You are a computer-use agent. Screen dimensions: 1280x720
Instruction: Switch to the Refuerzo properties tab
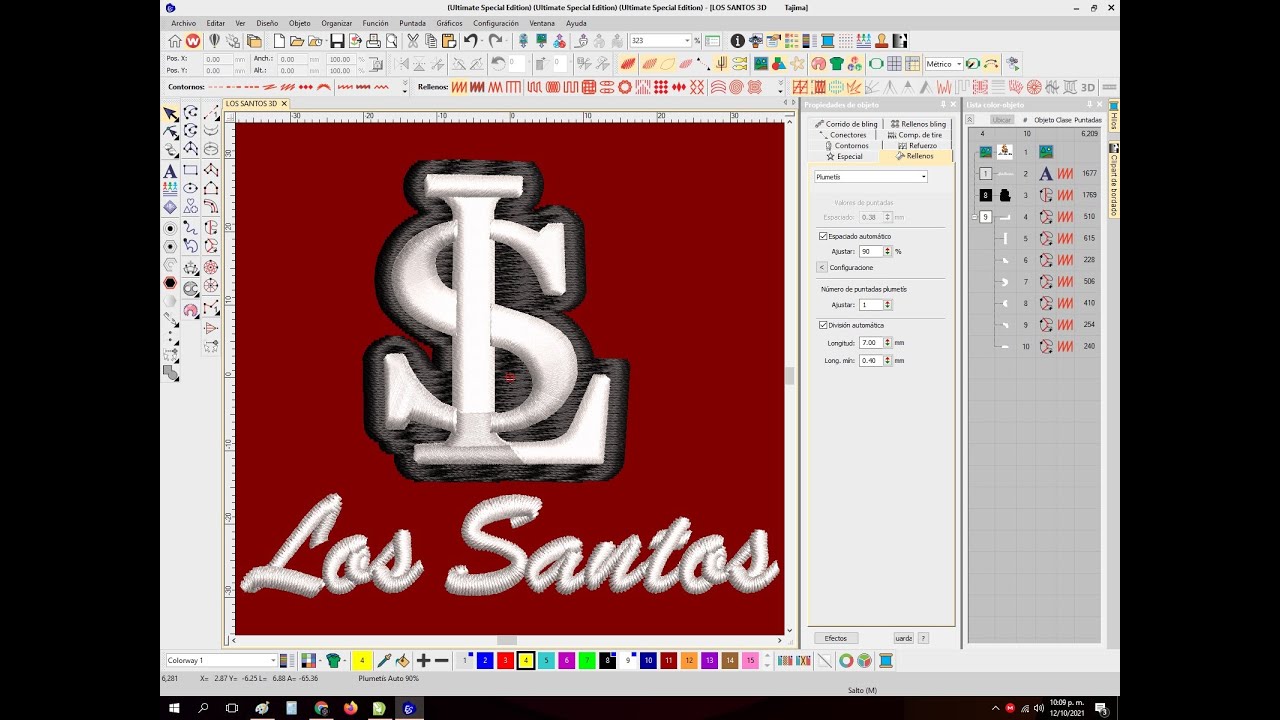pos(916,146)
